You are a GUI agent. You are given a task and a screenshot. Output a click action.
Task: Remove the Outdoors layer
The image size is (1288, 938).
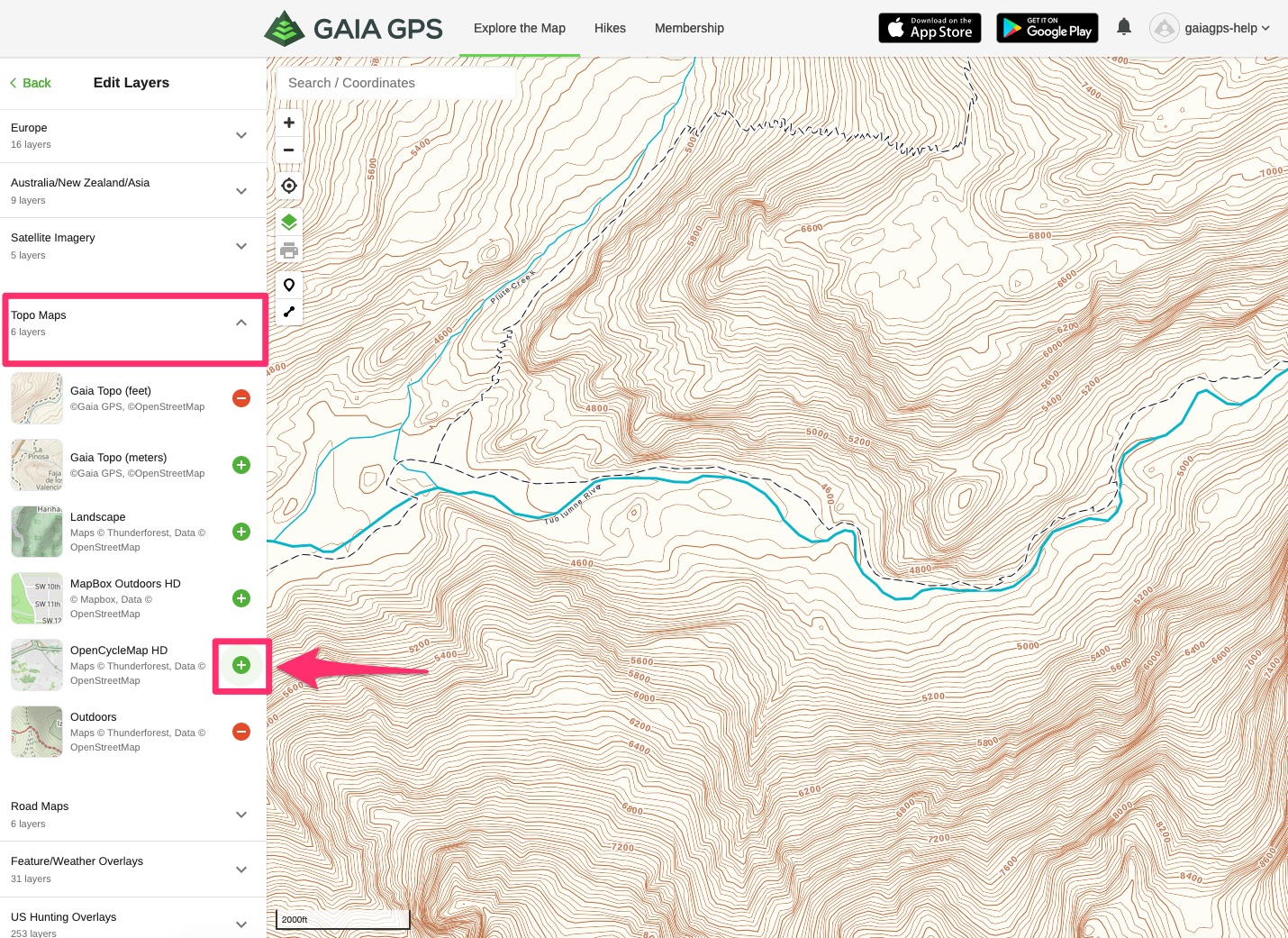(x=241, y=732)
